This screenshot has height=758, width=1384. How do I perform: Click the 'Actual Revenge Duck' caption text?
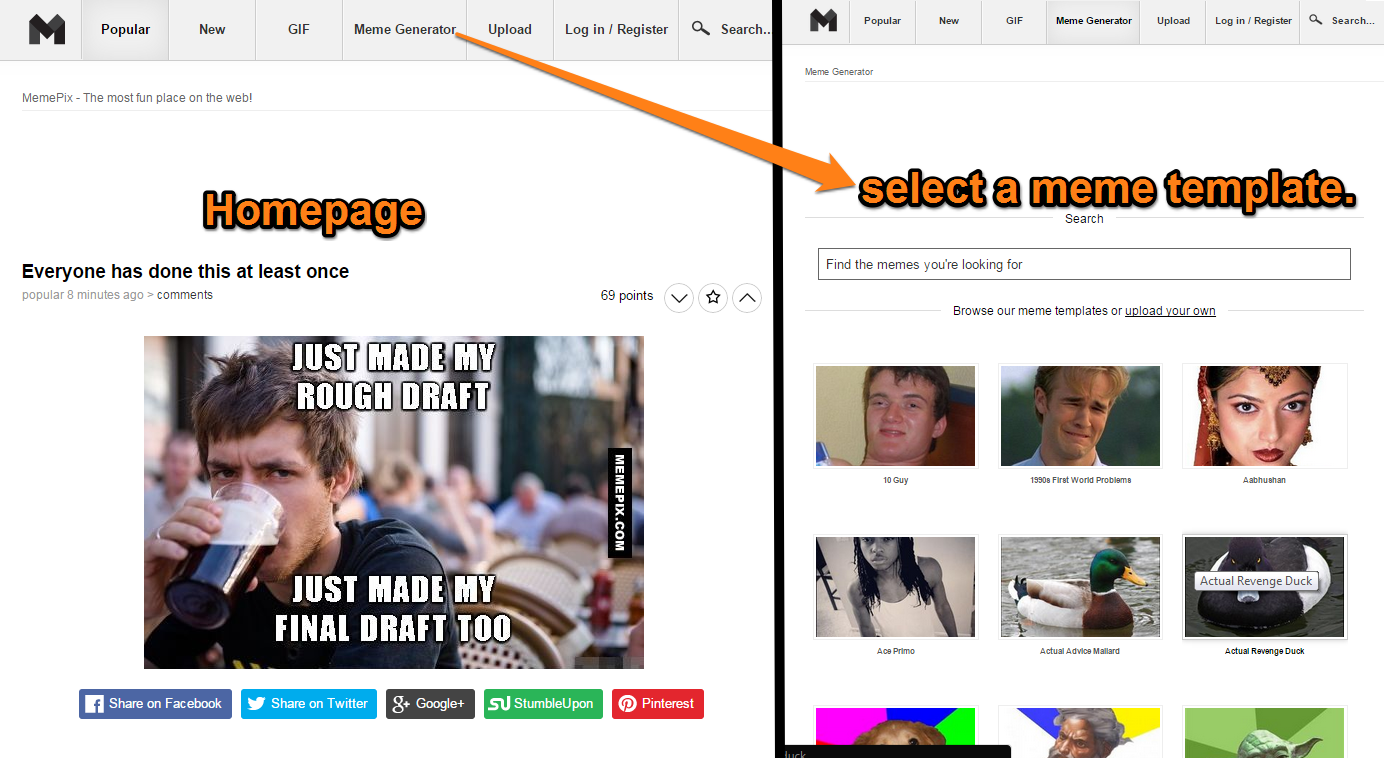coord(1264,652)
